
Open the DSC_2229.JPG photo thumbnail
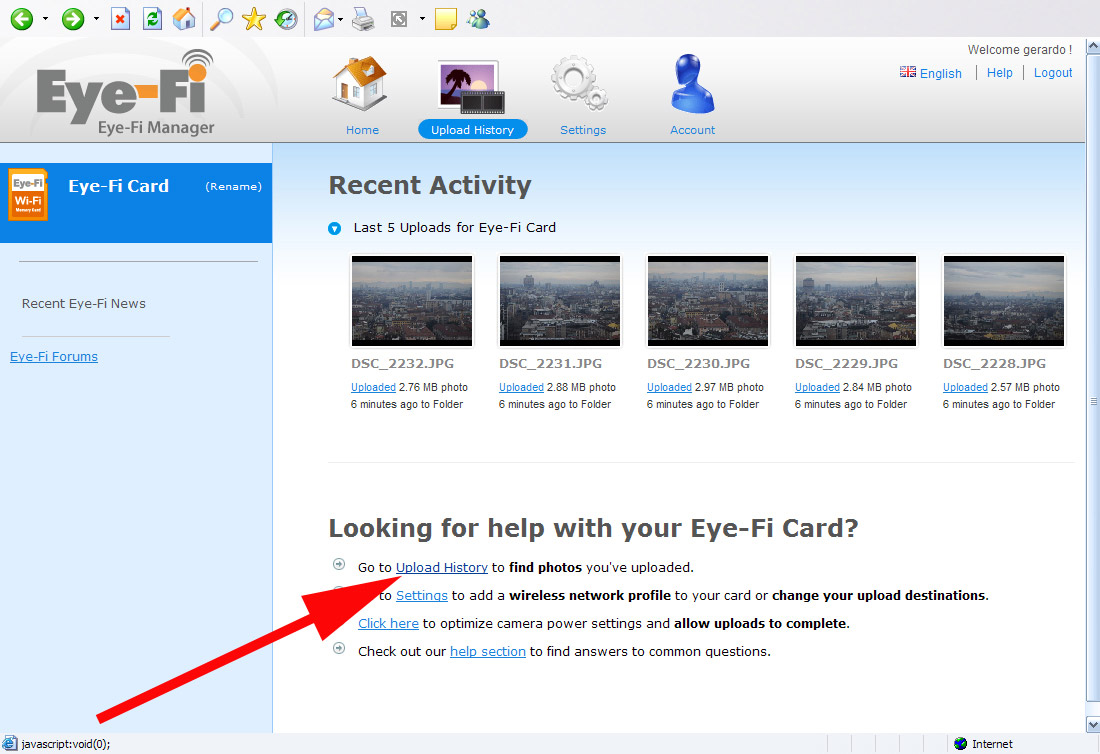point(856,301)
